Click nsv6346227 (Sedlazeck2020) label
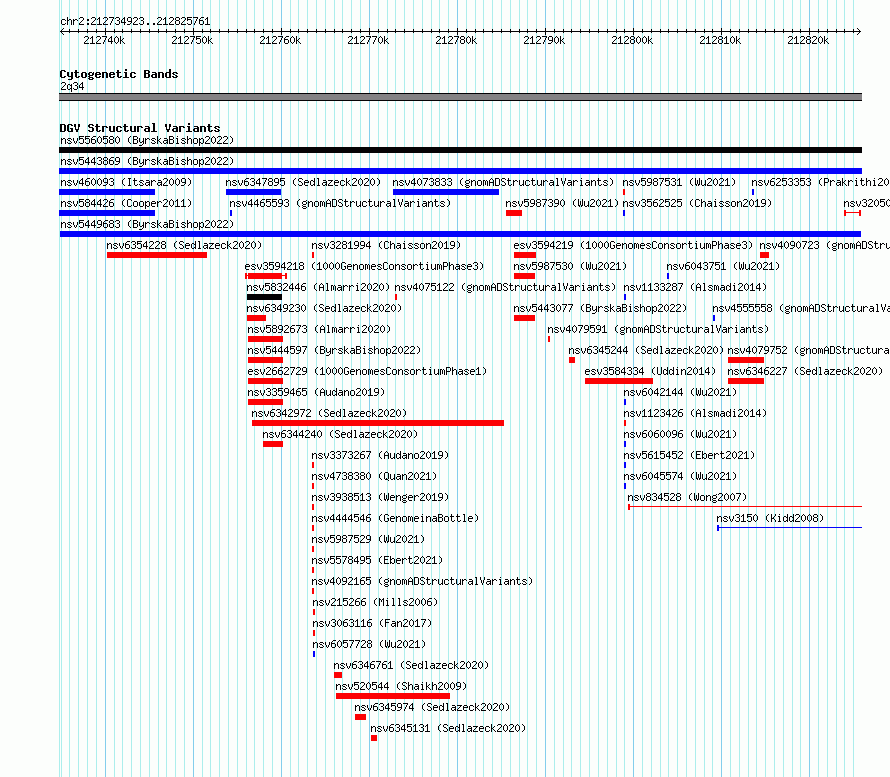This screenshot has width=890, height=777. tap(805, 371)
